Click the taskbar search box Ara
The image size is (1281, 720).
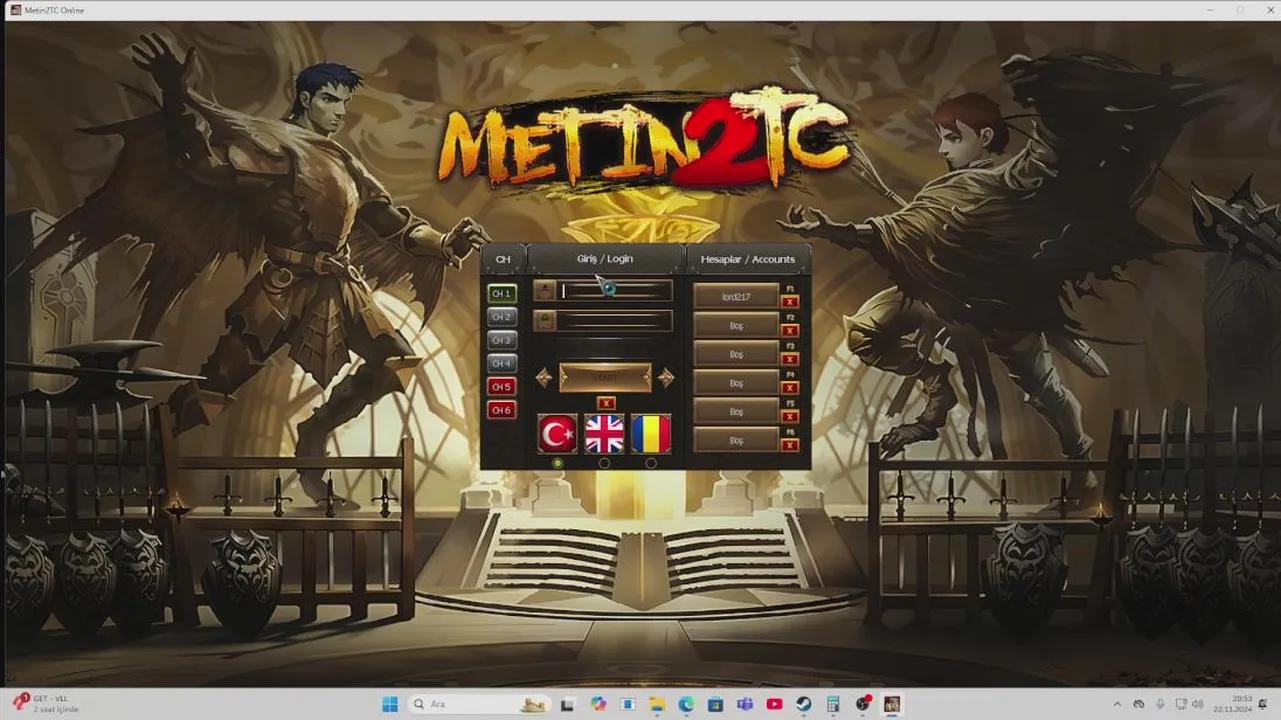tap(480, 704)
